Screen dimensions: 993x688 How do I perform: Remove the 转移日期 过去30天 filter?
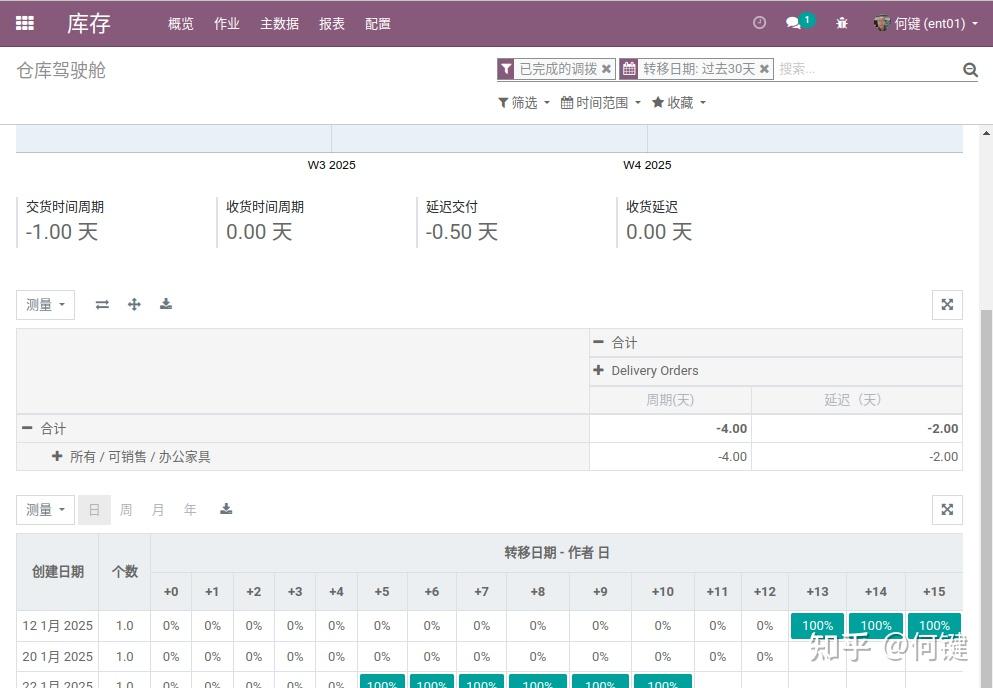[765, 69]
